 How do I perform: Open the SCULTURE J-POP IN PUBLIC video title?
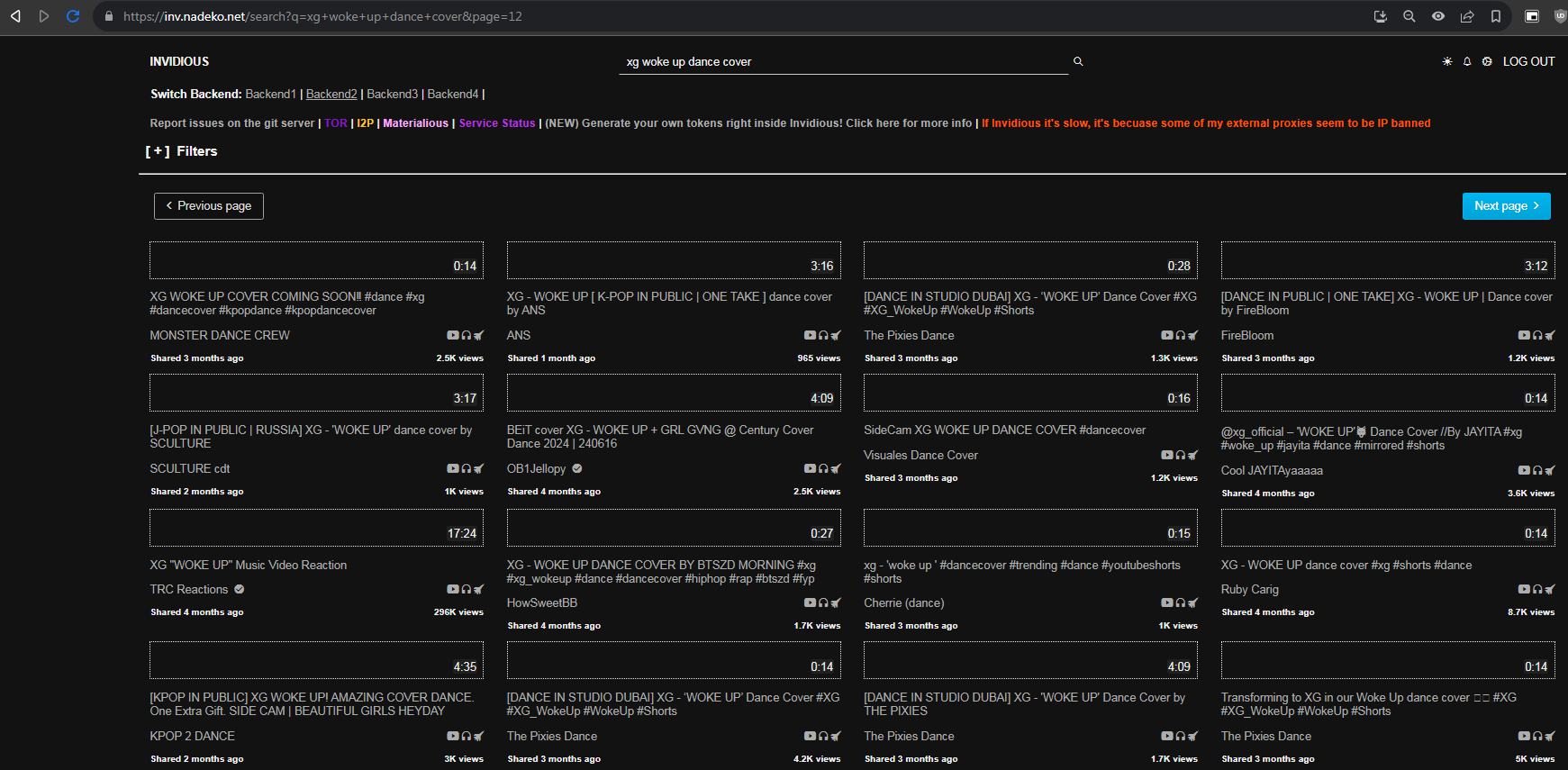(x=311, y=437)
